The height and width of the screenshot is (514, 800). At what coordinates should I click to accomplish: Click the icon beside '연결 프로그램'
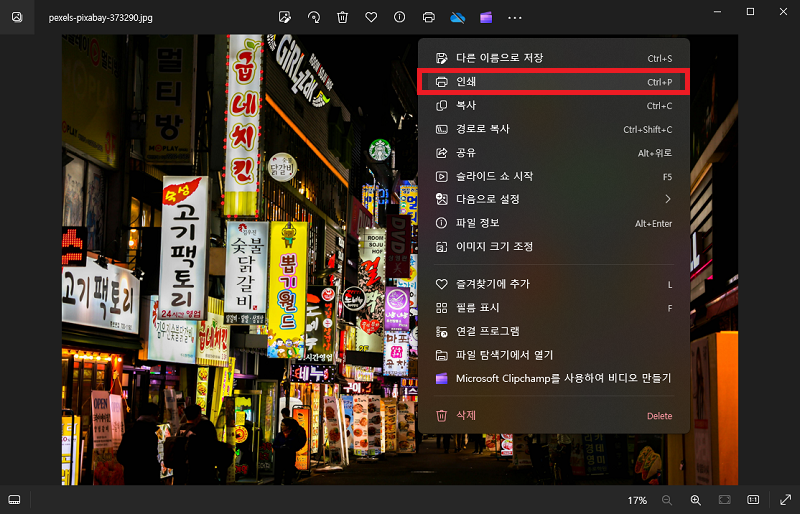coord(441,332)
